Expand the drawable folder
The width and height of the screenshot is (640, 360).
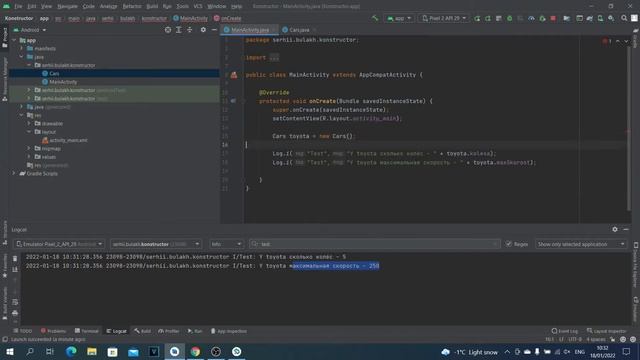[x=29, y=123]
